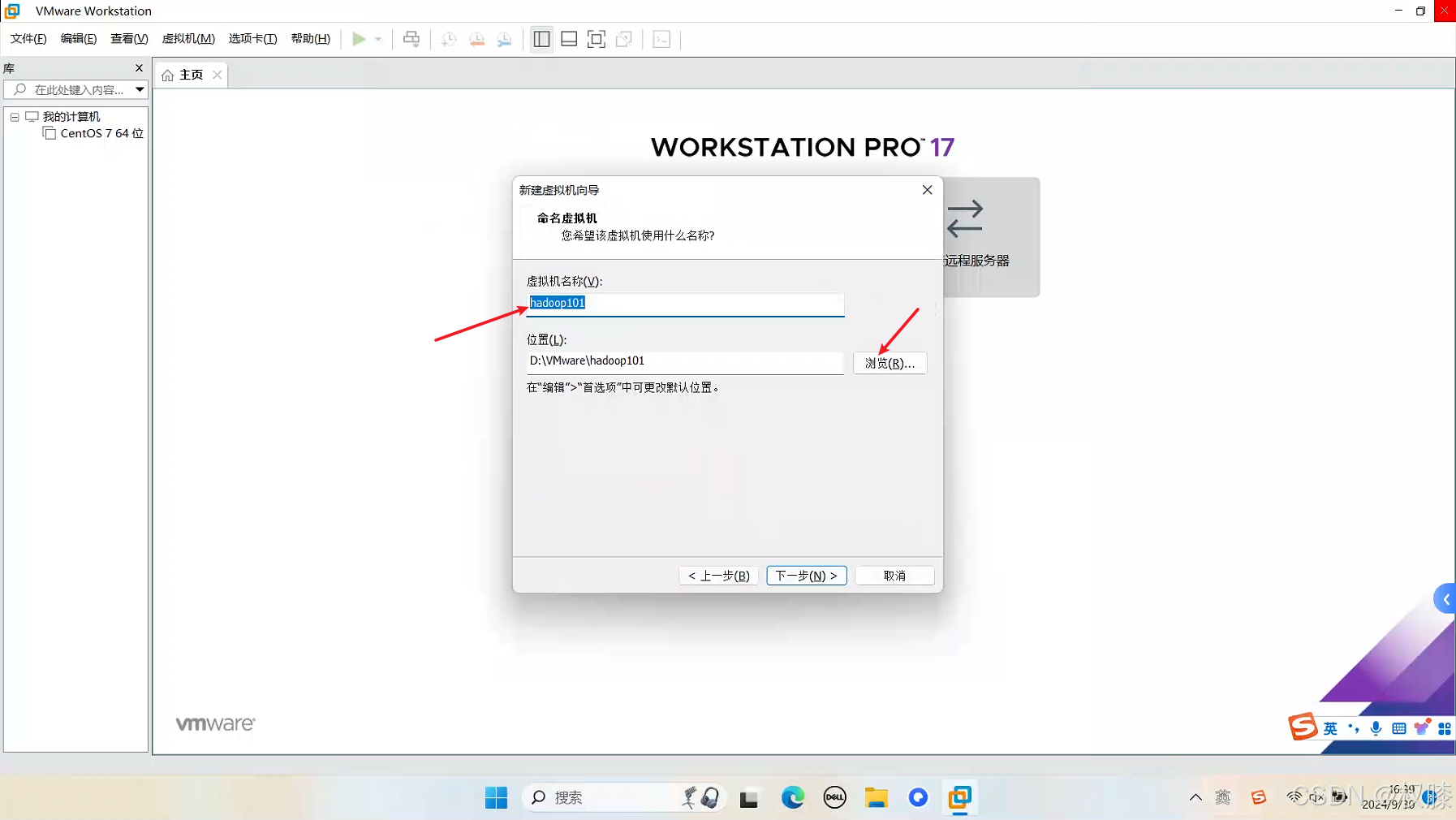The image size is (1456, 820).
Task: Click the green Power On play icon
Action: click(x=359, y=39)
